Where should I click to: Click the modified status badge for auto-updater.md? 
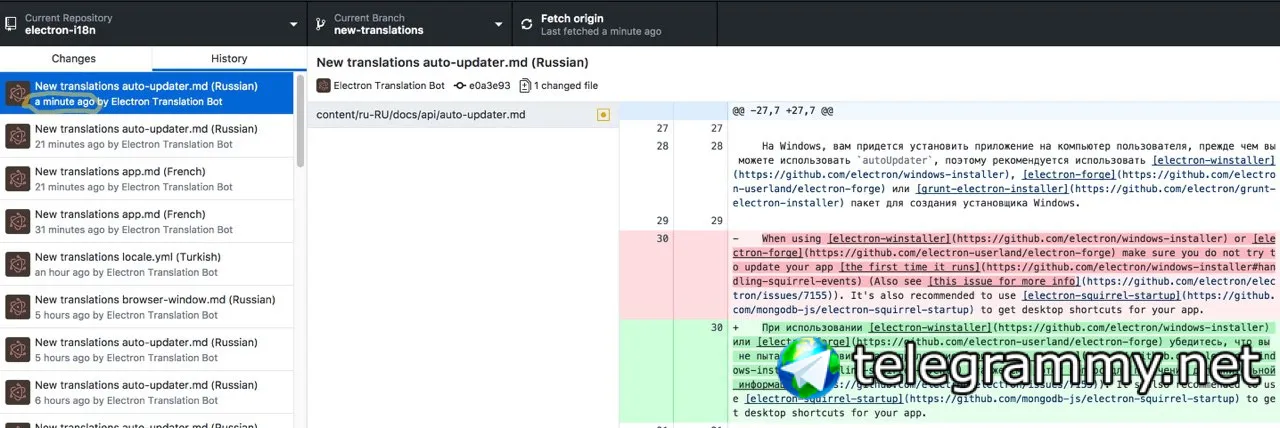click(x=602, y=115)
